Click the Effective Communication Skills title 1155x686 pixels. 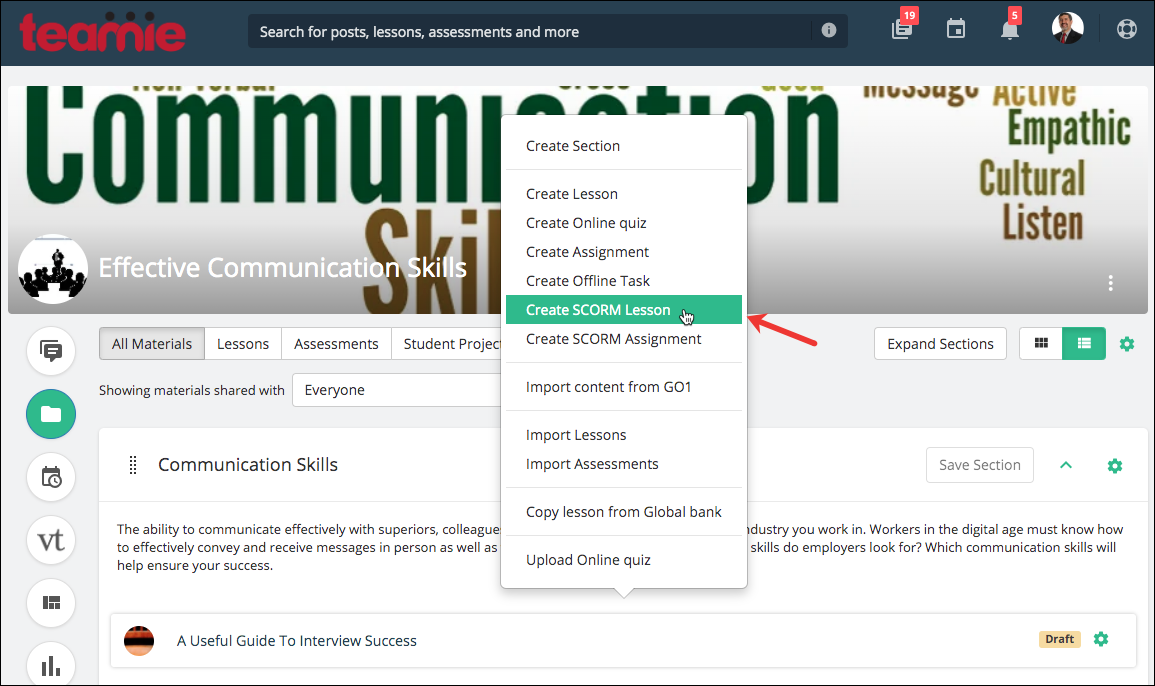(283, 267)
